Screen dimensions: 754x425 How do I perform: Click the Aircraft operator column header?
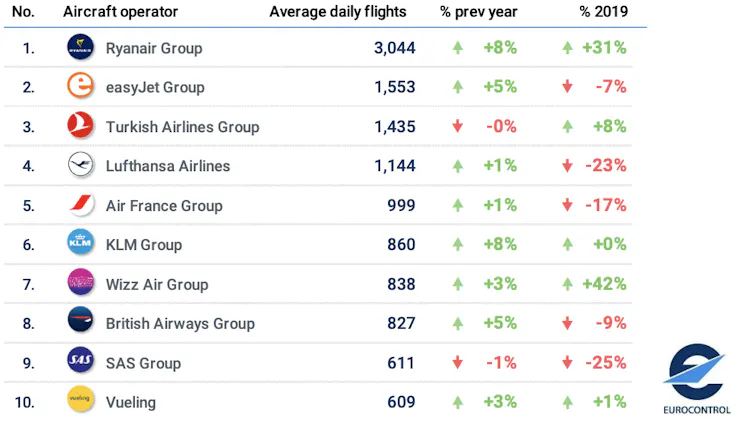point(120,12)
